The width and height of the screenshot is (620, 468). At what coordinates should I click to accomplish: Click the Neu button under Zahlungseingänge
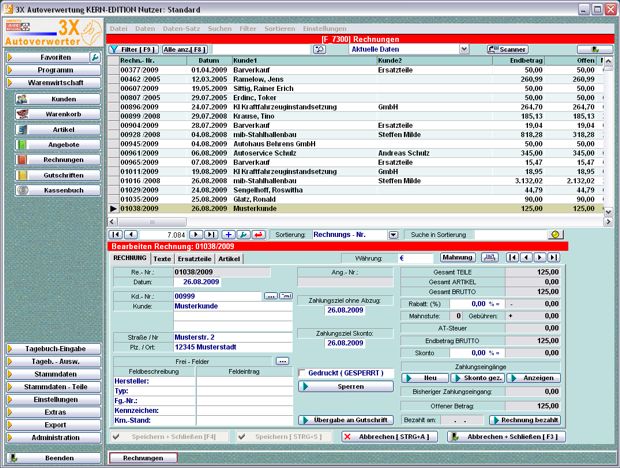[425, 378]
